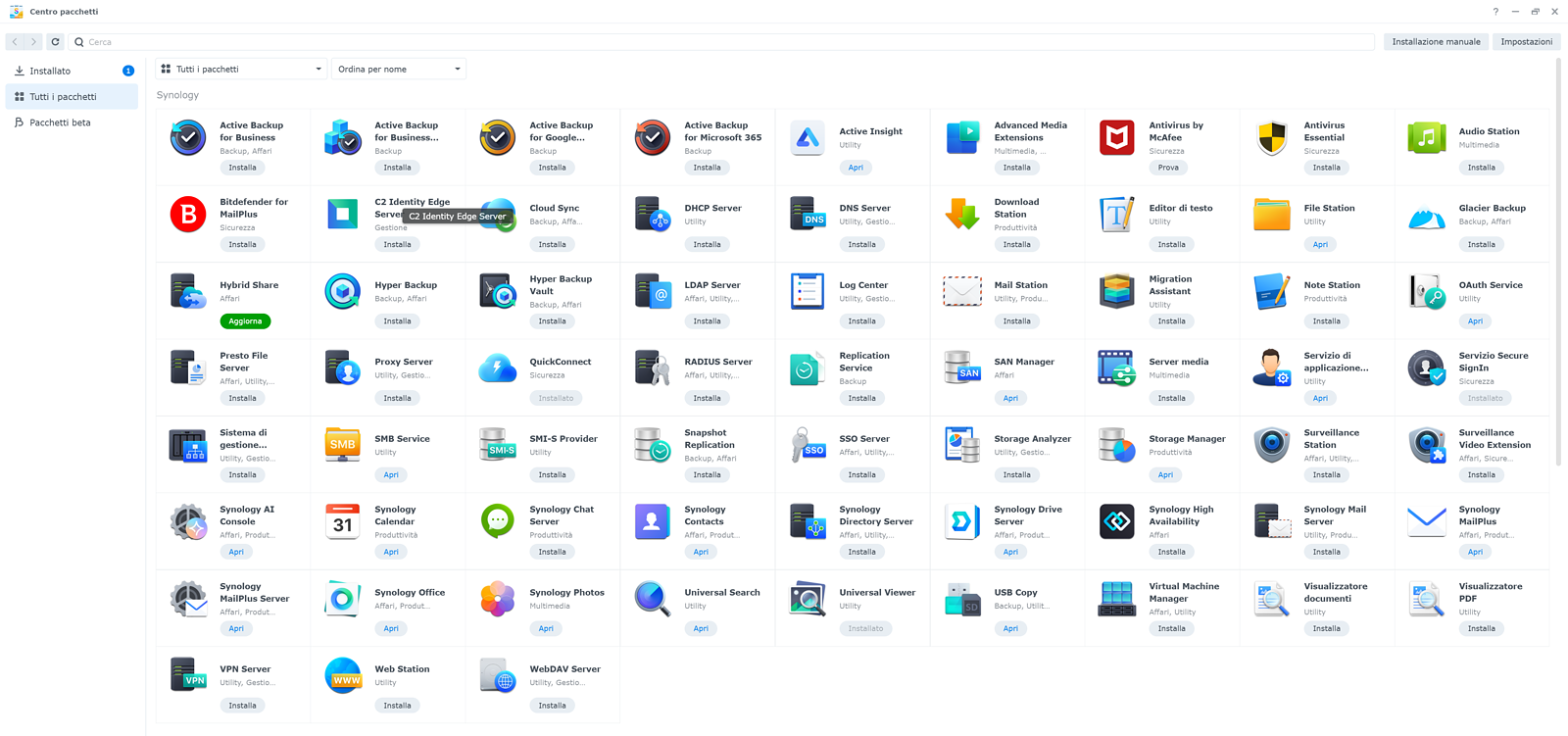This screenshot has height=736, width=1568.
Task: Click the update count badge beside Installato
Action: (x=128, y=71)
